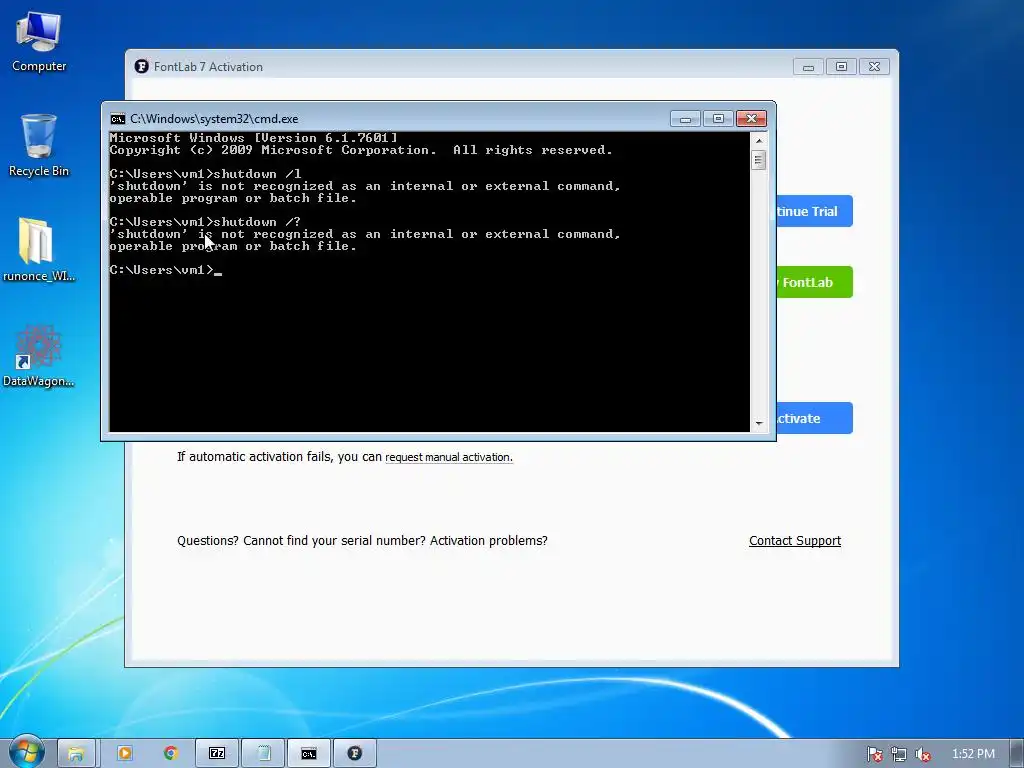Click the 'Microsoft Windows [Version 6.1.7601]' line

point(253,138)
